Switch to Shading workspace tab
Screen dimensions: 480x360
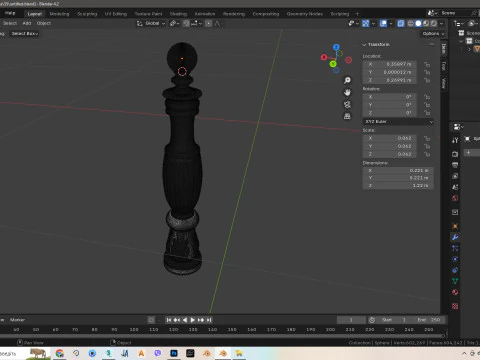(x=178, y=14)
